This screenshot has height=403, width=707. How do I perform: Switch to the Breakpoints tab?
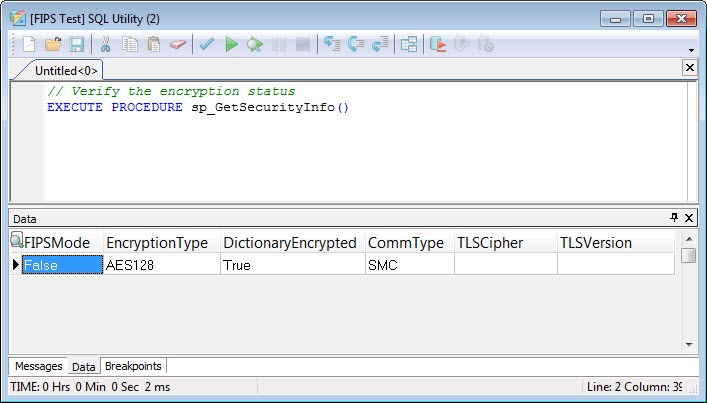pos(133,366)
